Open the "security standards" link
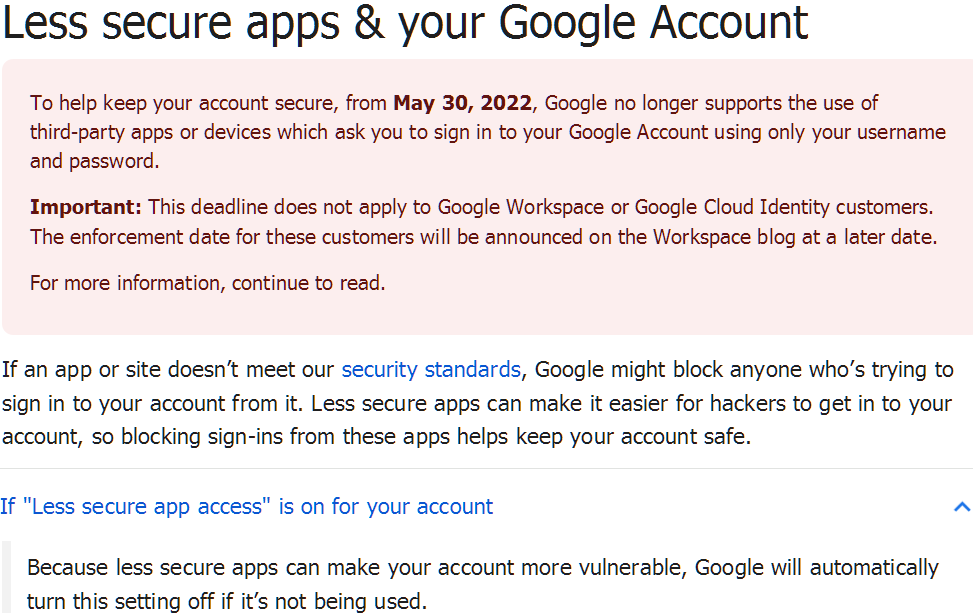 [x=431, y=370]
